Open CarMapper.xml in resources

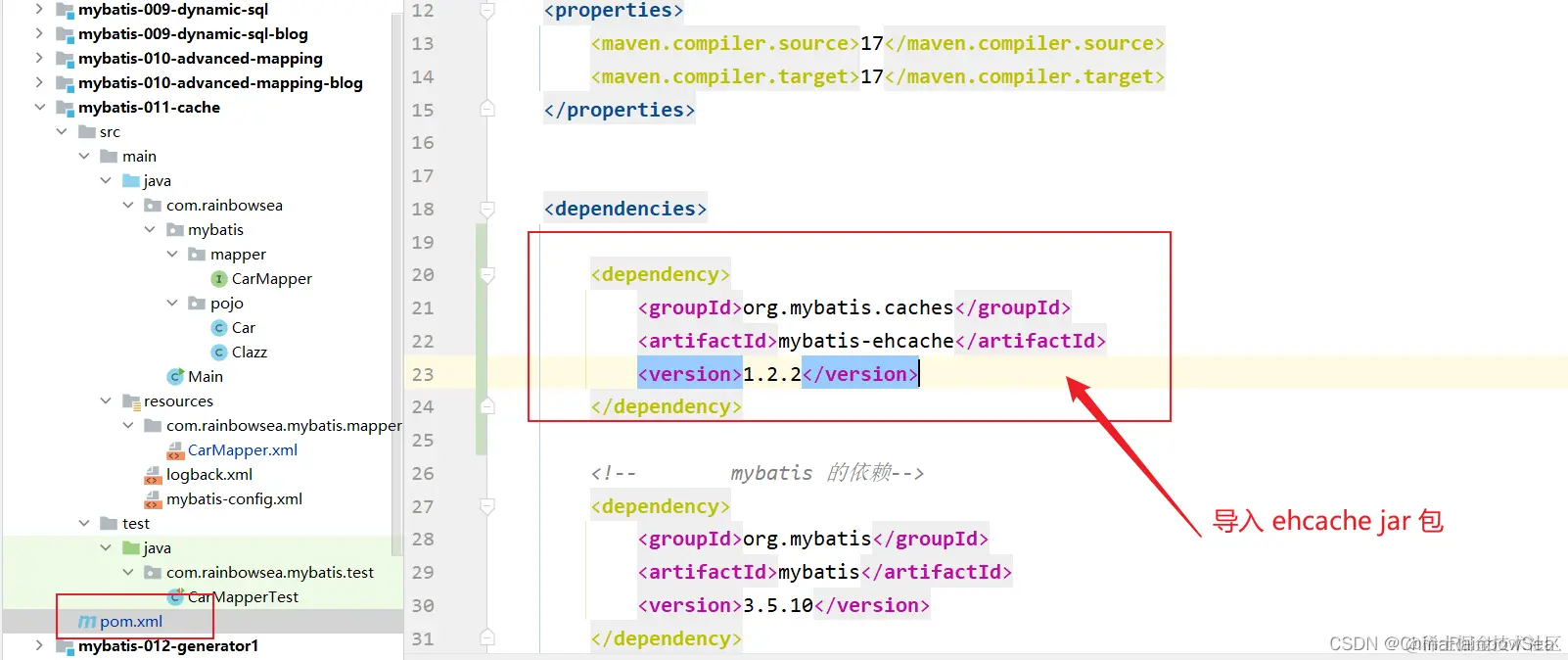pos(243,450)
